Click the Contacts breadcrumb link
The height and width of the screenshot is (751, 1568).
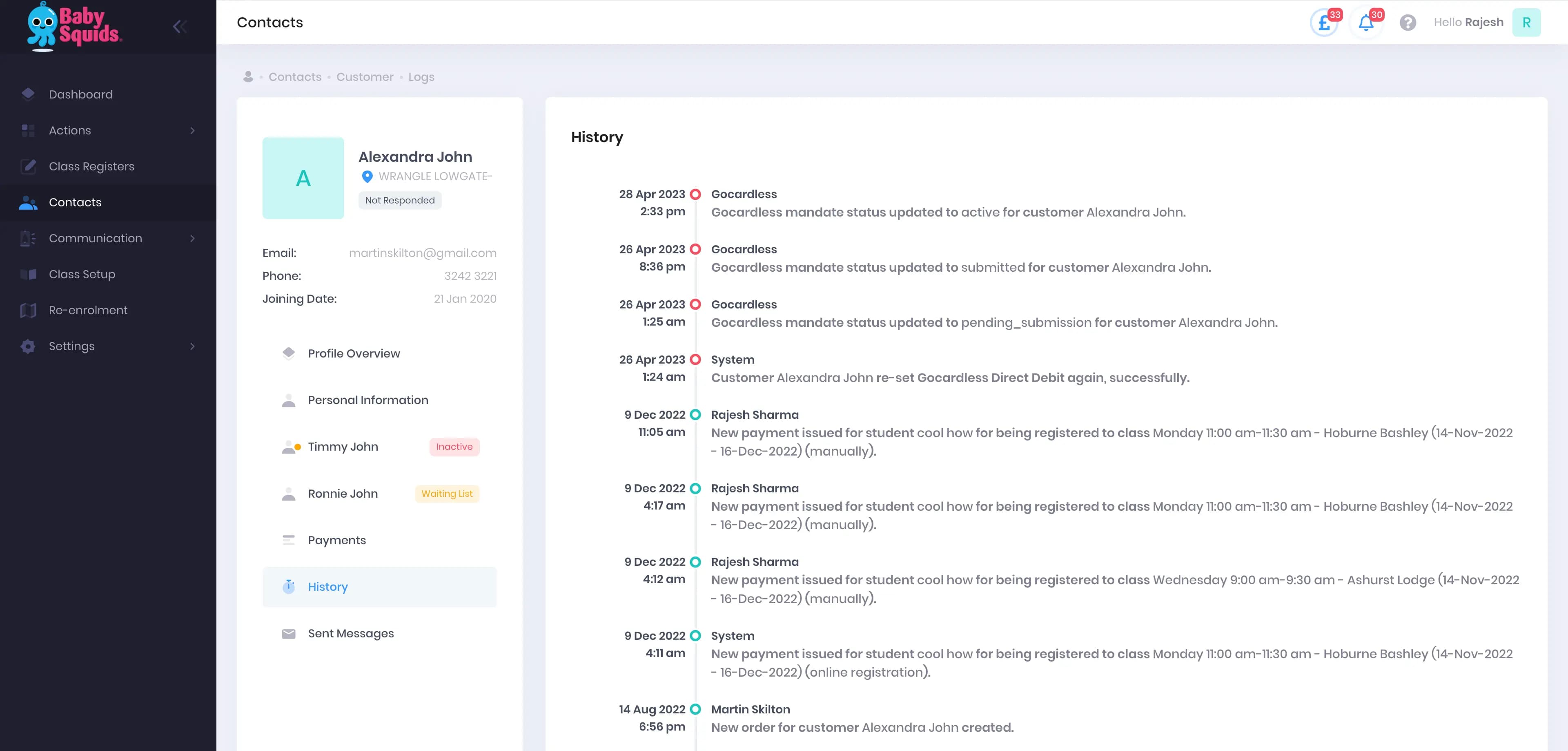click(x=294, y=77)
